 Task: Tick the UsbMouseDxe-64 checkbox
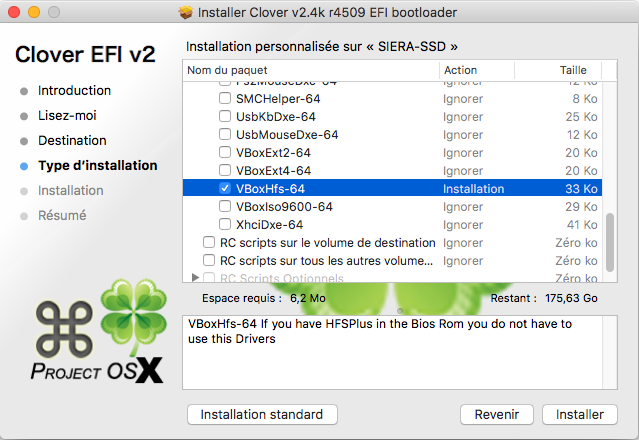[x=225, y=134]
